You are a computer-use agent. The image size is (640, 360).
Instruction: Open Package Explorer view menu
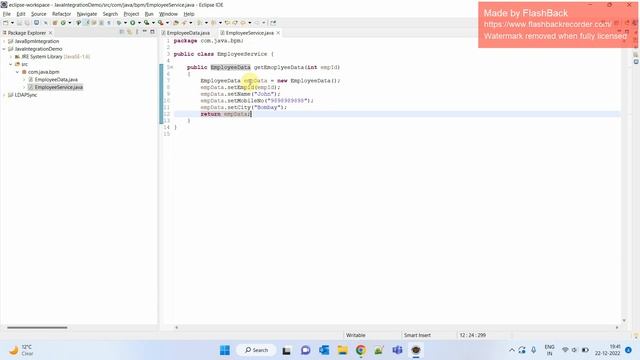(x=137, y=32)
